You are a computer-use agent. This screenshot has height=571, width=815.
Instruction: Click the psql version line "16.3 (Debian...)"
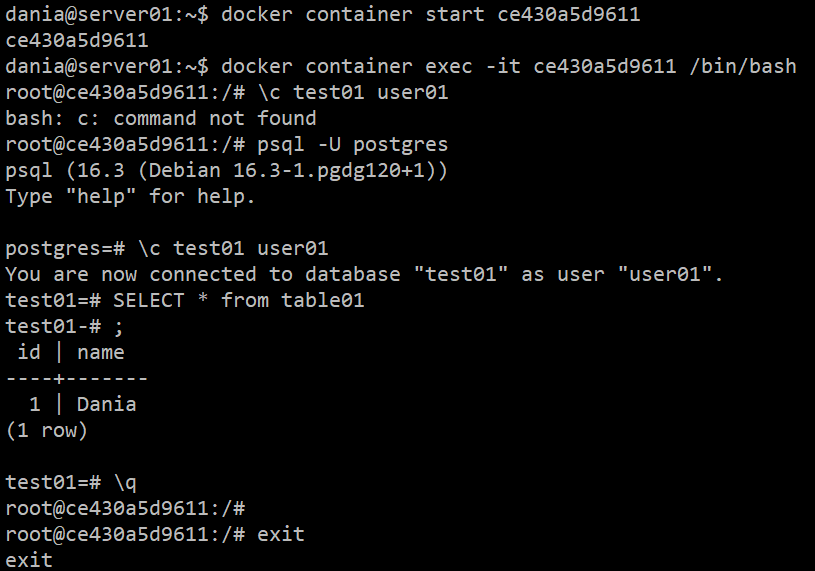(226, 171)
